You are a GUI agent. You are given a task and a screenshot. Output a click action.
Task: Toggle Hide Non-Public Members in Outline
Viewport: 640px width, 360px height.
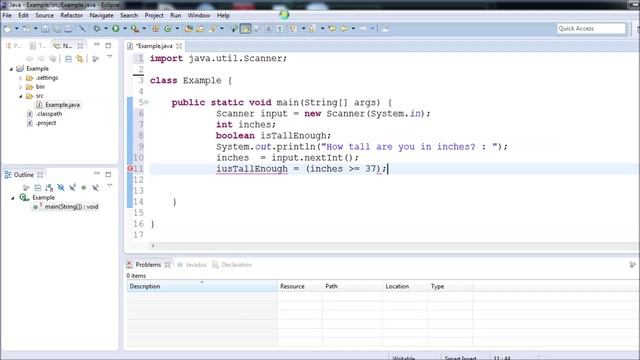(84, 188)
